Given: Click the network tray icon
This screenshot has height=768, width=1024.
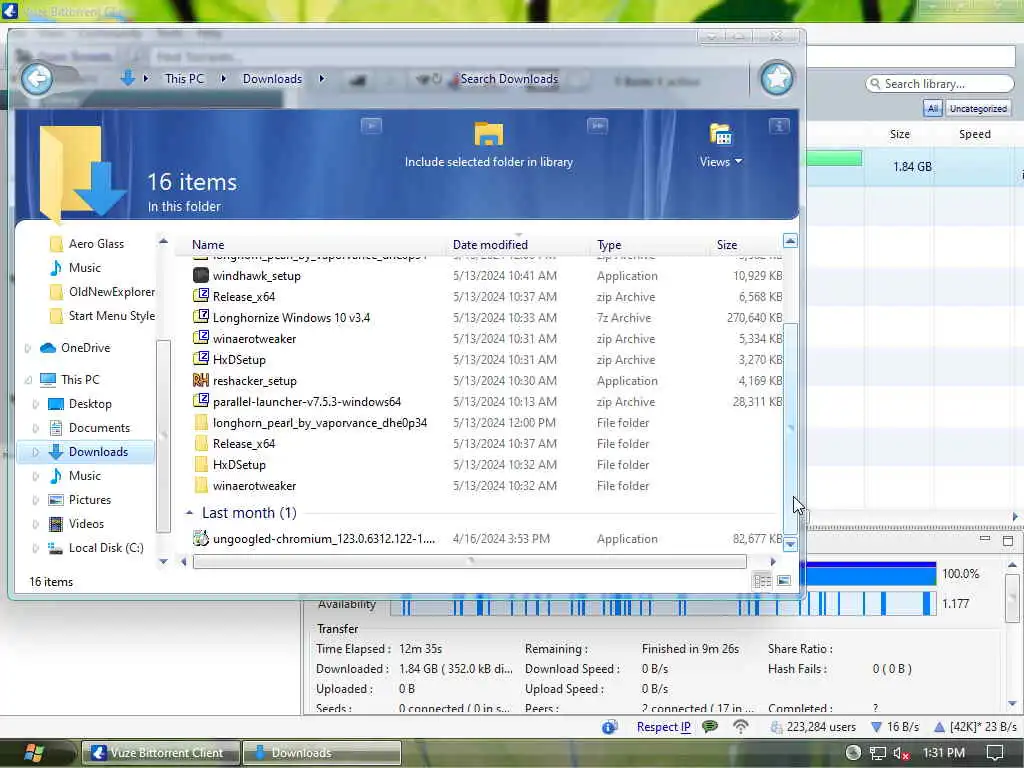Looking at the screenshot, I should (878, 753).
